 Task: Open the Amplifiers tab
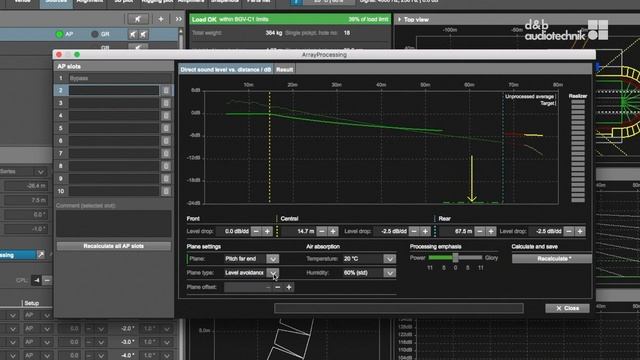click(191, 2)
